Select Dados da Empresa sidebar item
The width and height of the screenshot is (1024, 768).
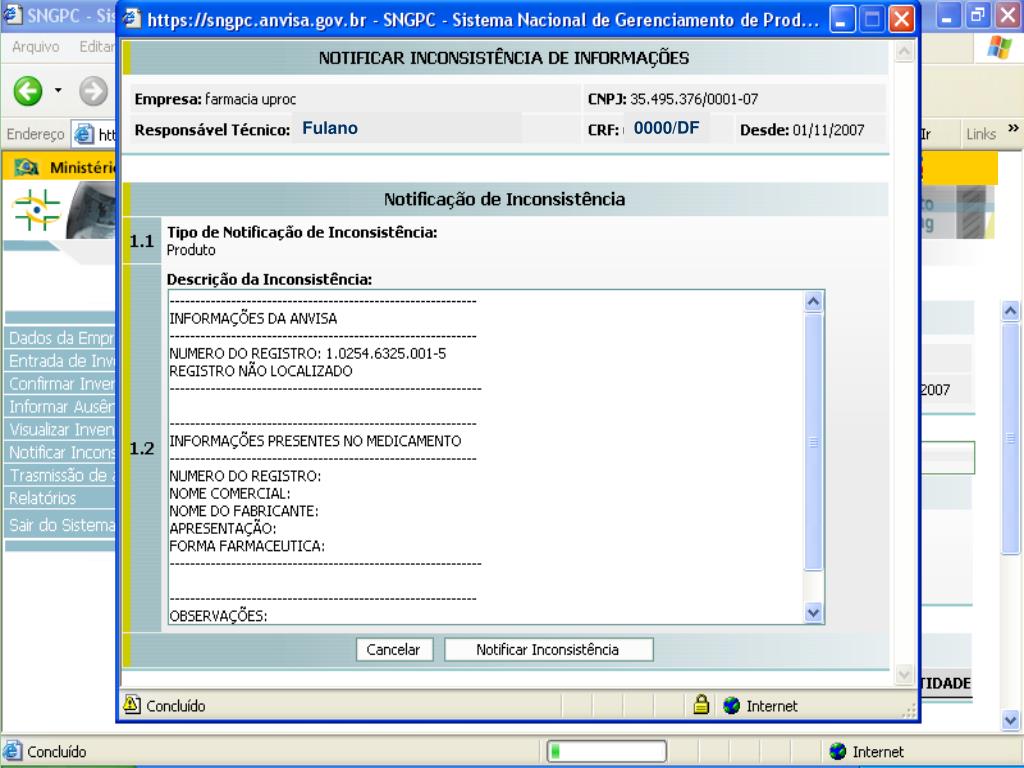61,338
